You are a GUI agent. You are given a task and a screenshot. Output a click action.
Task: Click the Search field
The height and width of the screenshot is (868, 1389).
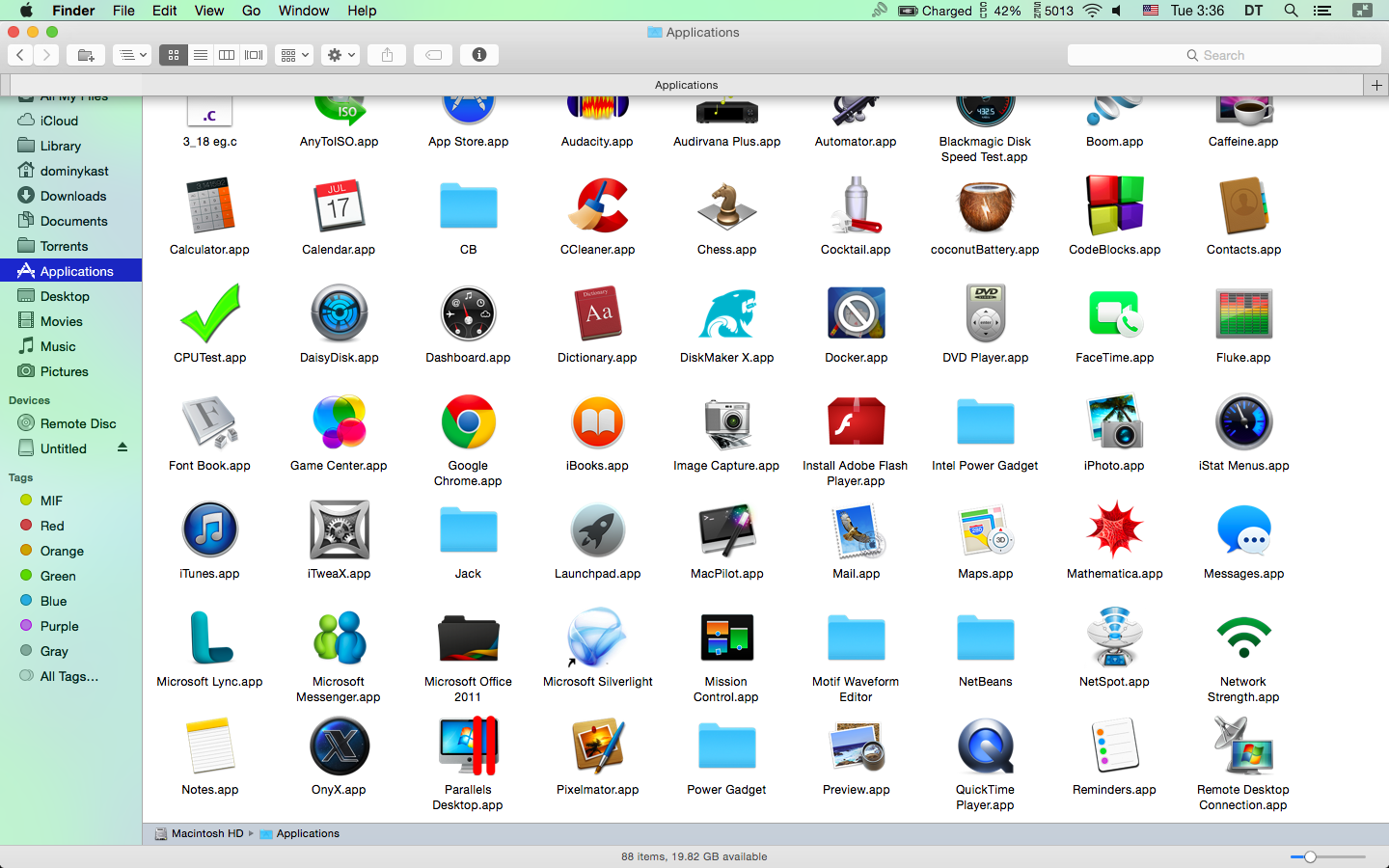click(x=1224, y=55)
